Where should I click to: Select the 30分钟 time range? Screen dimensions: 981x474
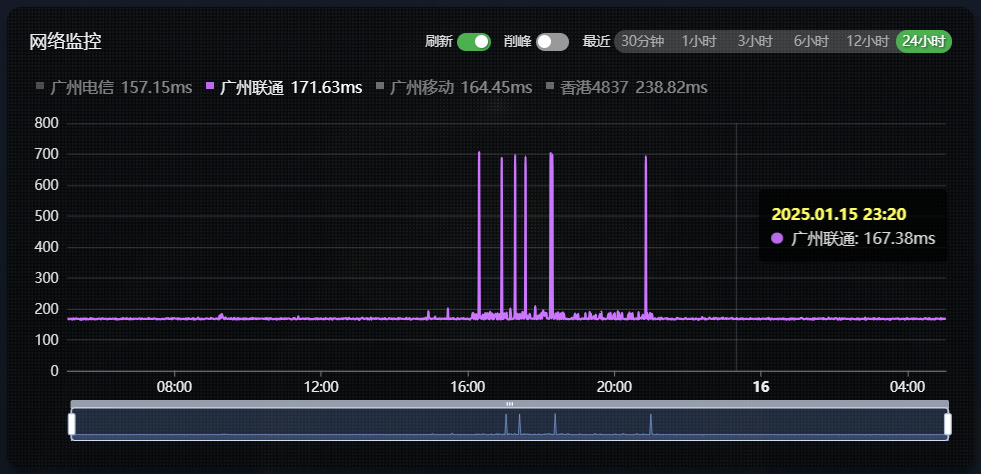point(642,41)
